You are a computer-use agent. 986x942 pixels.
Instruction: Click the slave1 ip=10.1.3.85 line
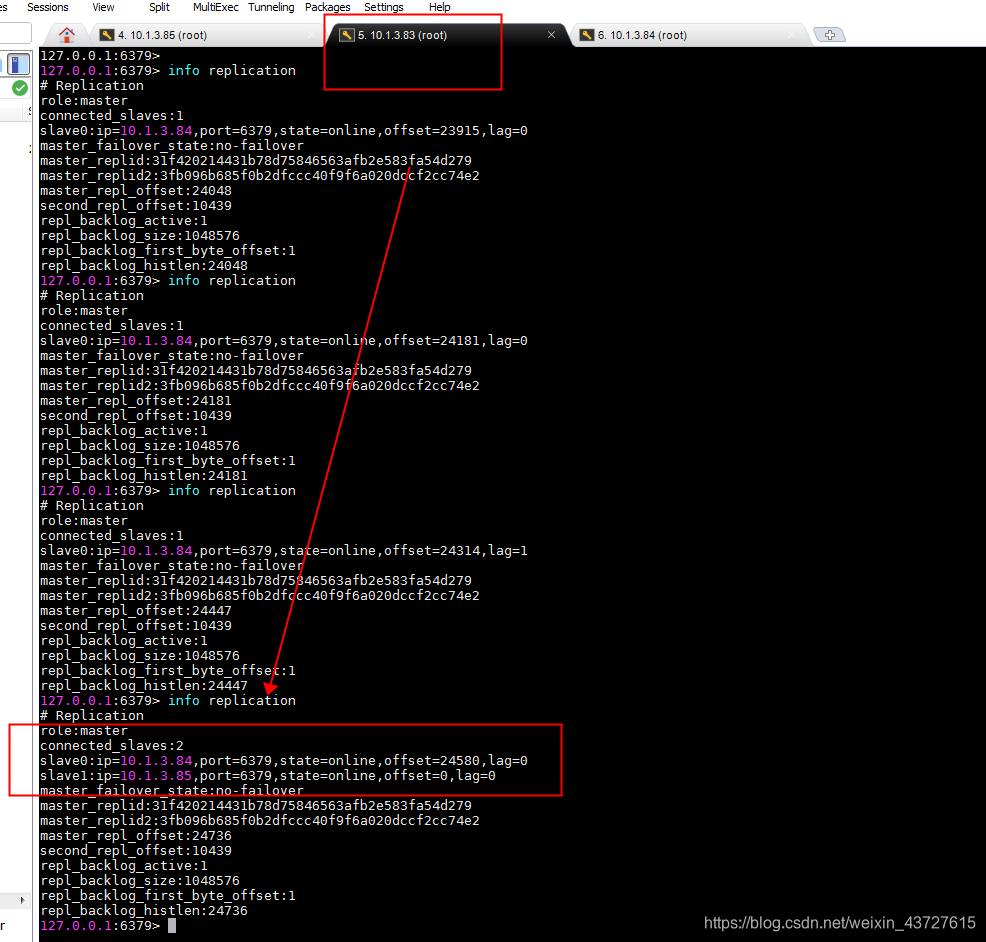(x=268, y=776)
